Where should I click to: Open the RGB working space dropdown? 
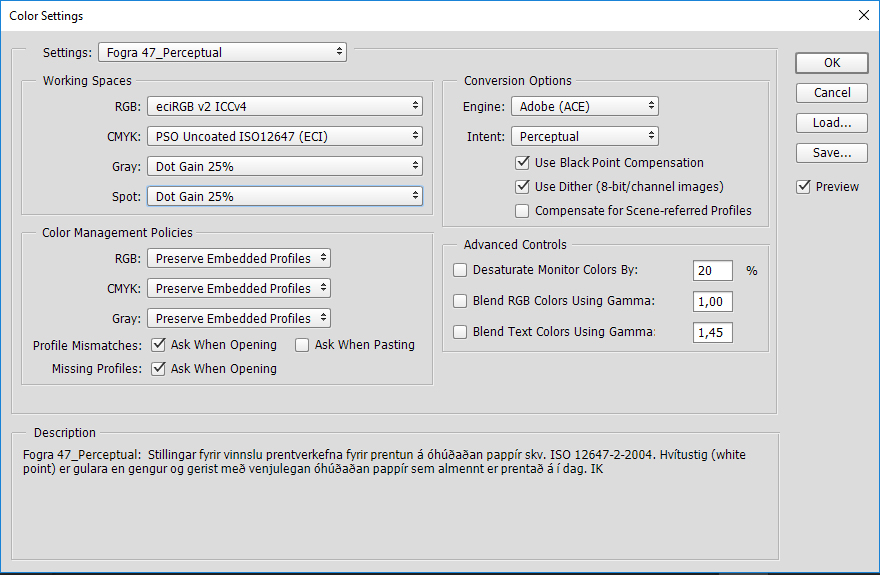pyautogui.click(x=284, y=106)
